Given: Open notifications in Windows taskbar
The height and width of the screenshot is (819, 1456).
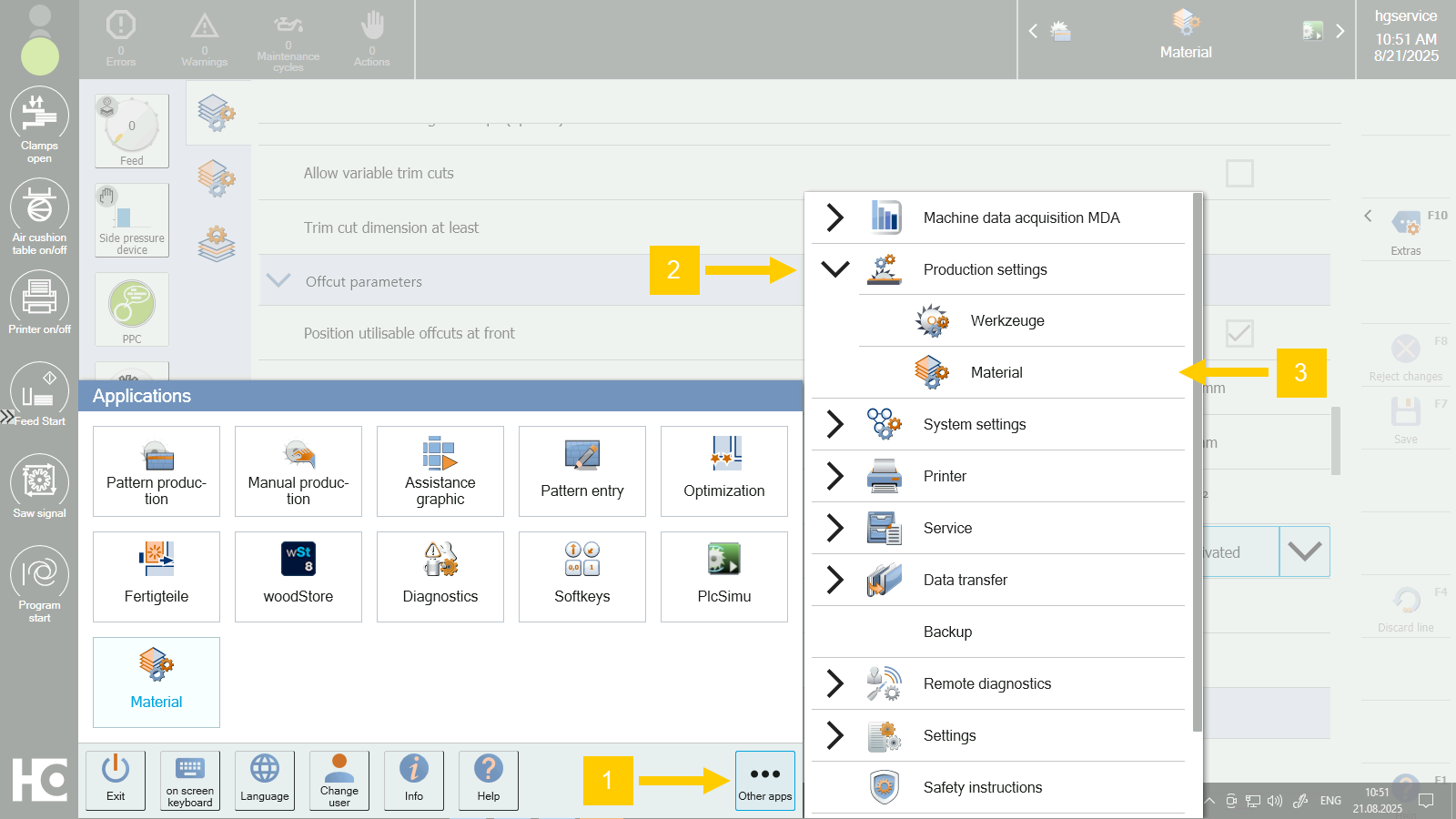Looking at the screenshot, I should tap(1426, 801).
